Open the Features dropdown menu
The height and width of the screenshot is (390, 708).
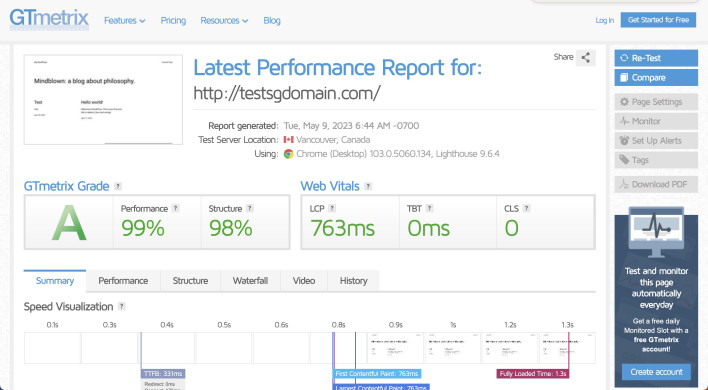pos(125,21)
